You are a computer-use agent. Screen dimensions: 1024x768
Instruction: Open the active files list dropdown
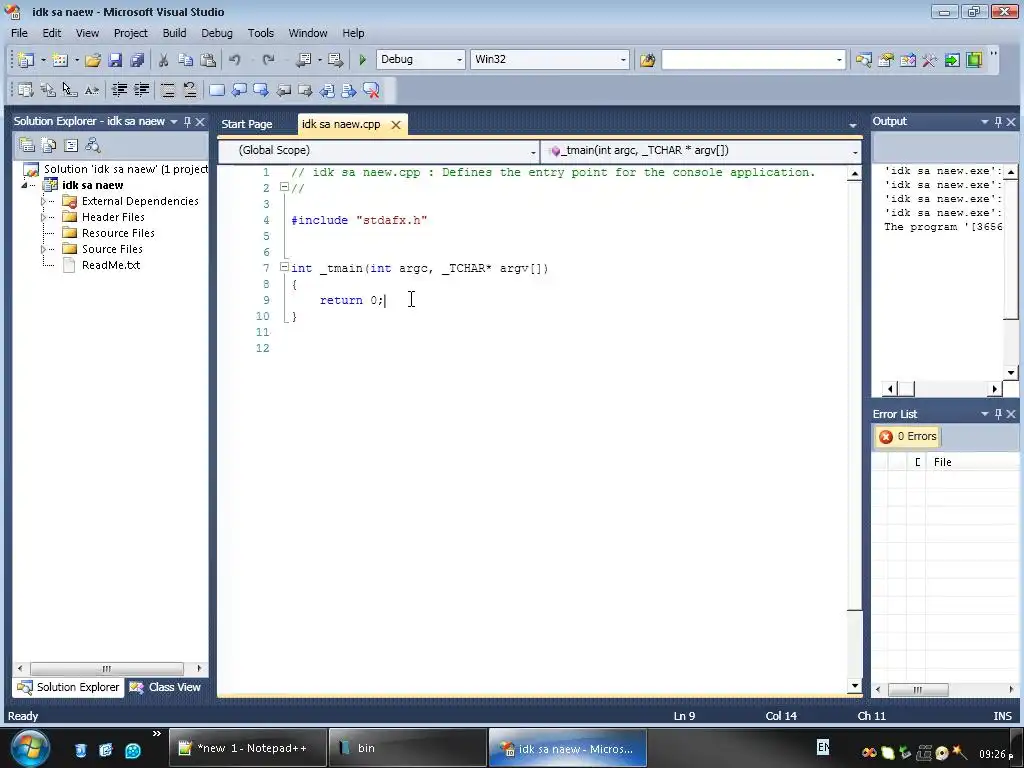(852, 124)
